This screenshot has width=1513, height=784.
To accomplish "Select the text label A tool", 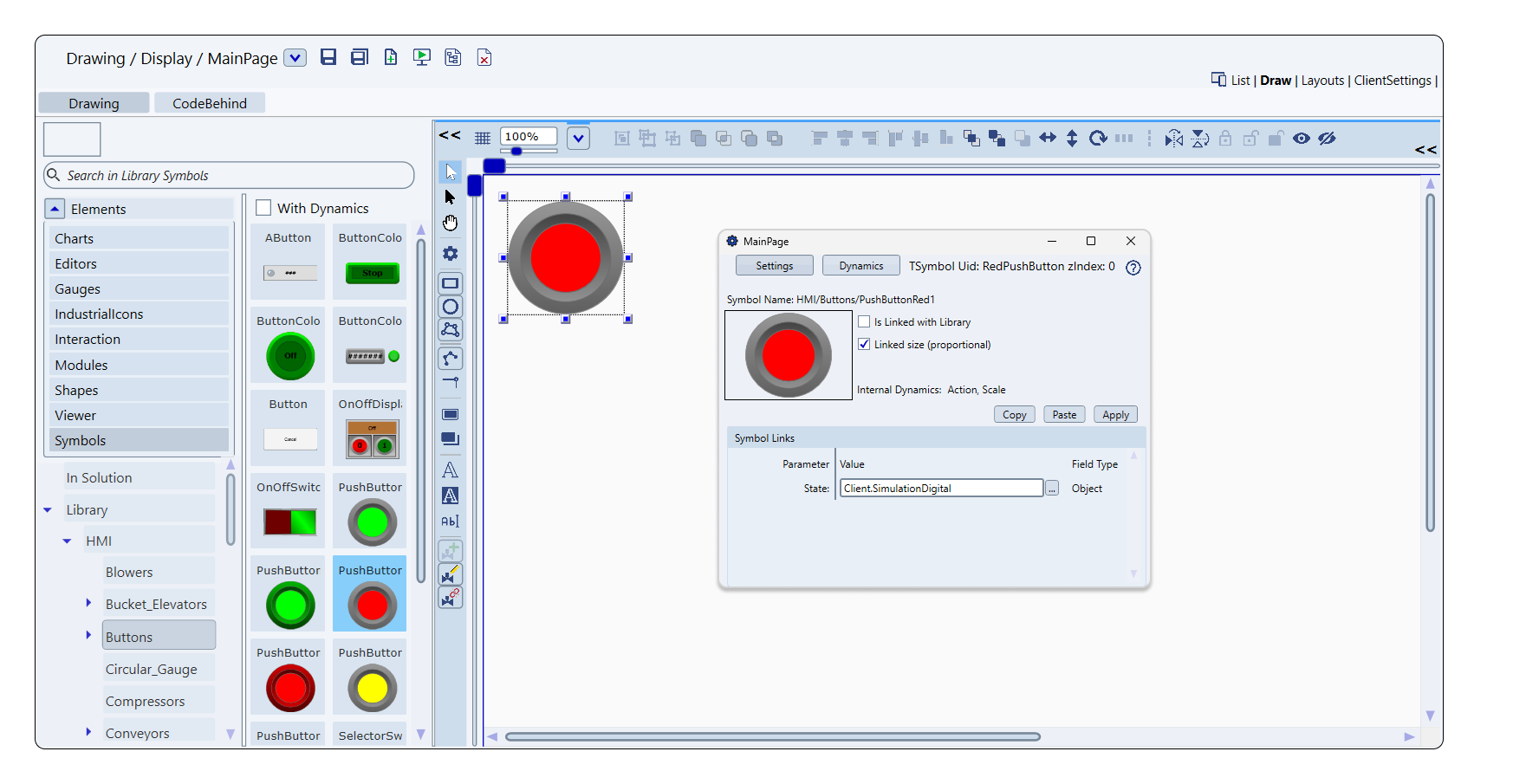I will (451, 470).
